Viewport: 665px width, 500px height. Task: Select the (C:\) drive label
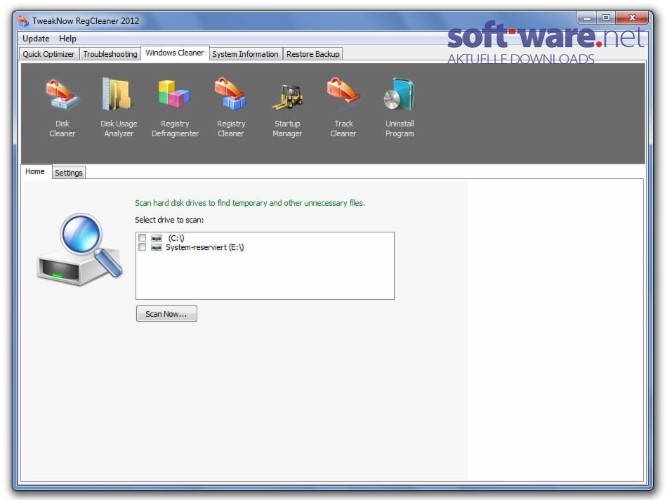pos(176,238)
